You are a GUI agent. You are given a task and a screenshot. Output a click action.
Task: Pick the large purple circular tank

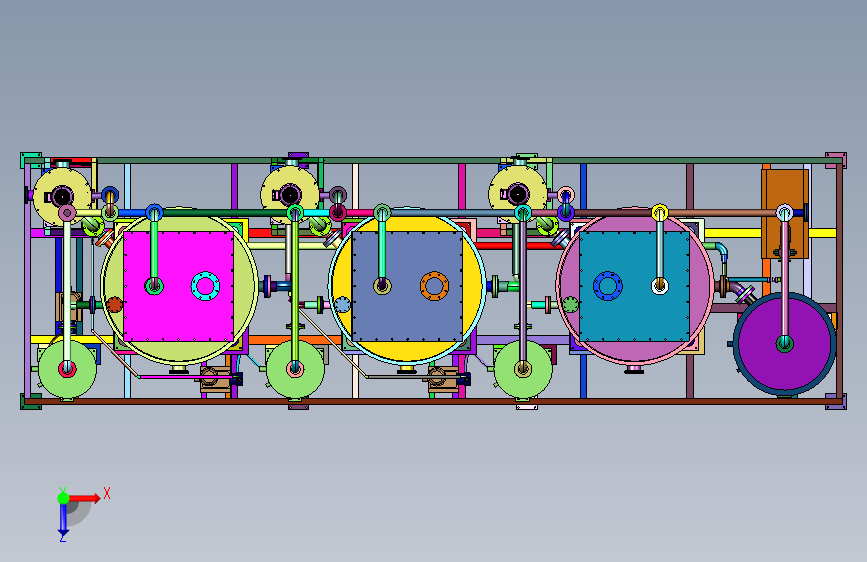[x=785, y=343]
